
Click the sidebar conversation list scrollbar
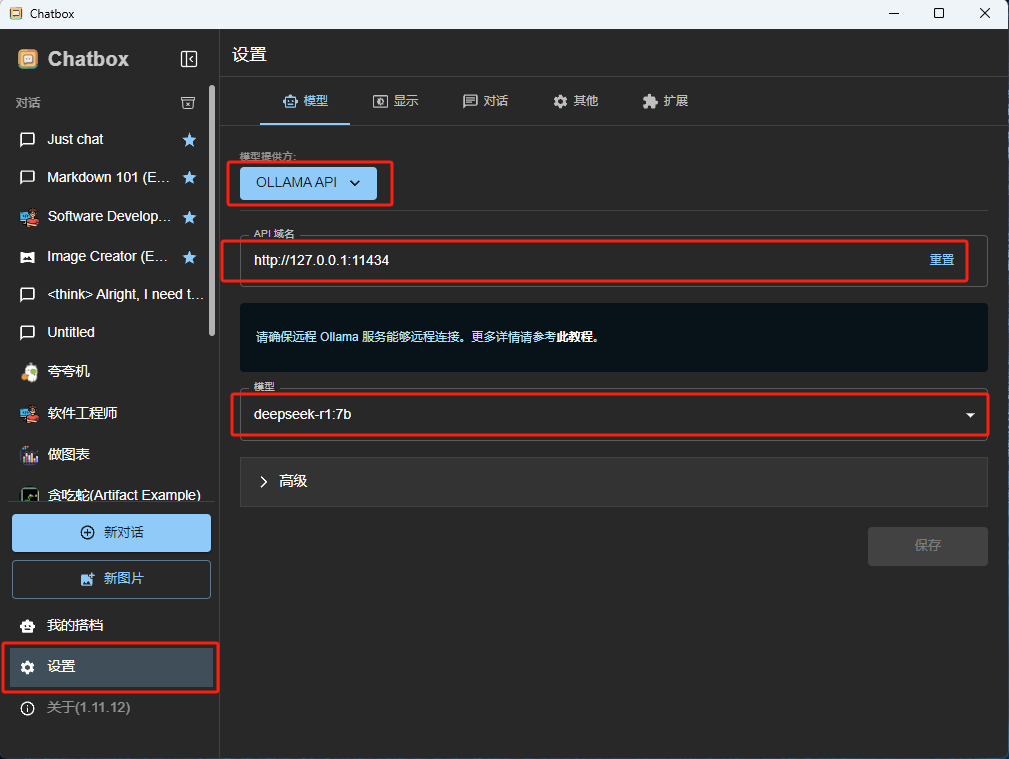point(212,211)
